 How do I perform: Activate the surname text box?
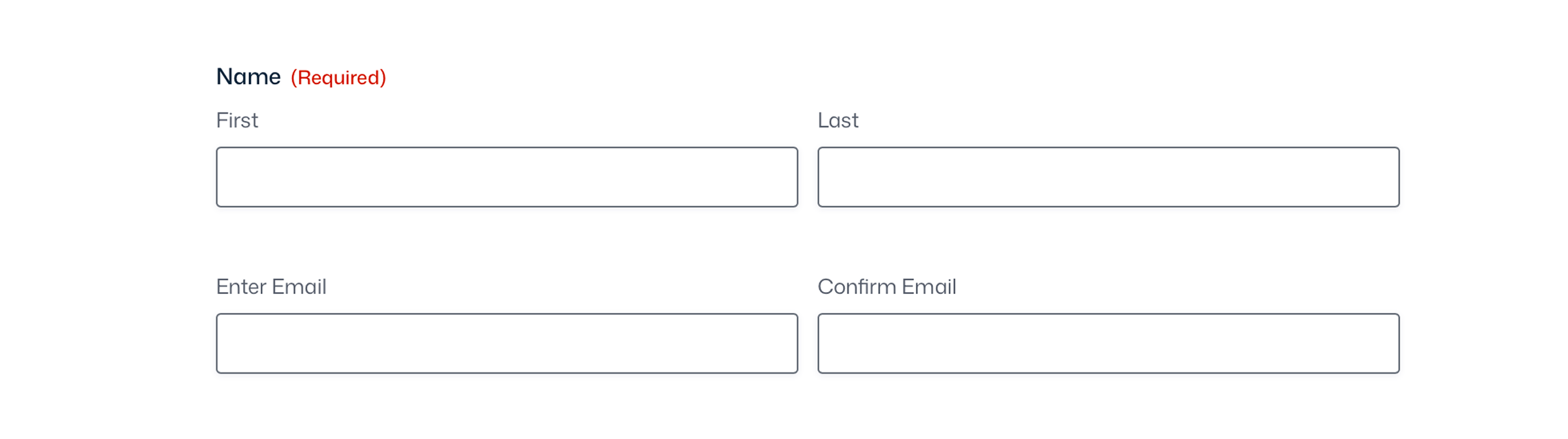pos(1108,177)
